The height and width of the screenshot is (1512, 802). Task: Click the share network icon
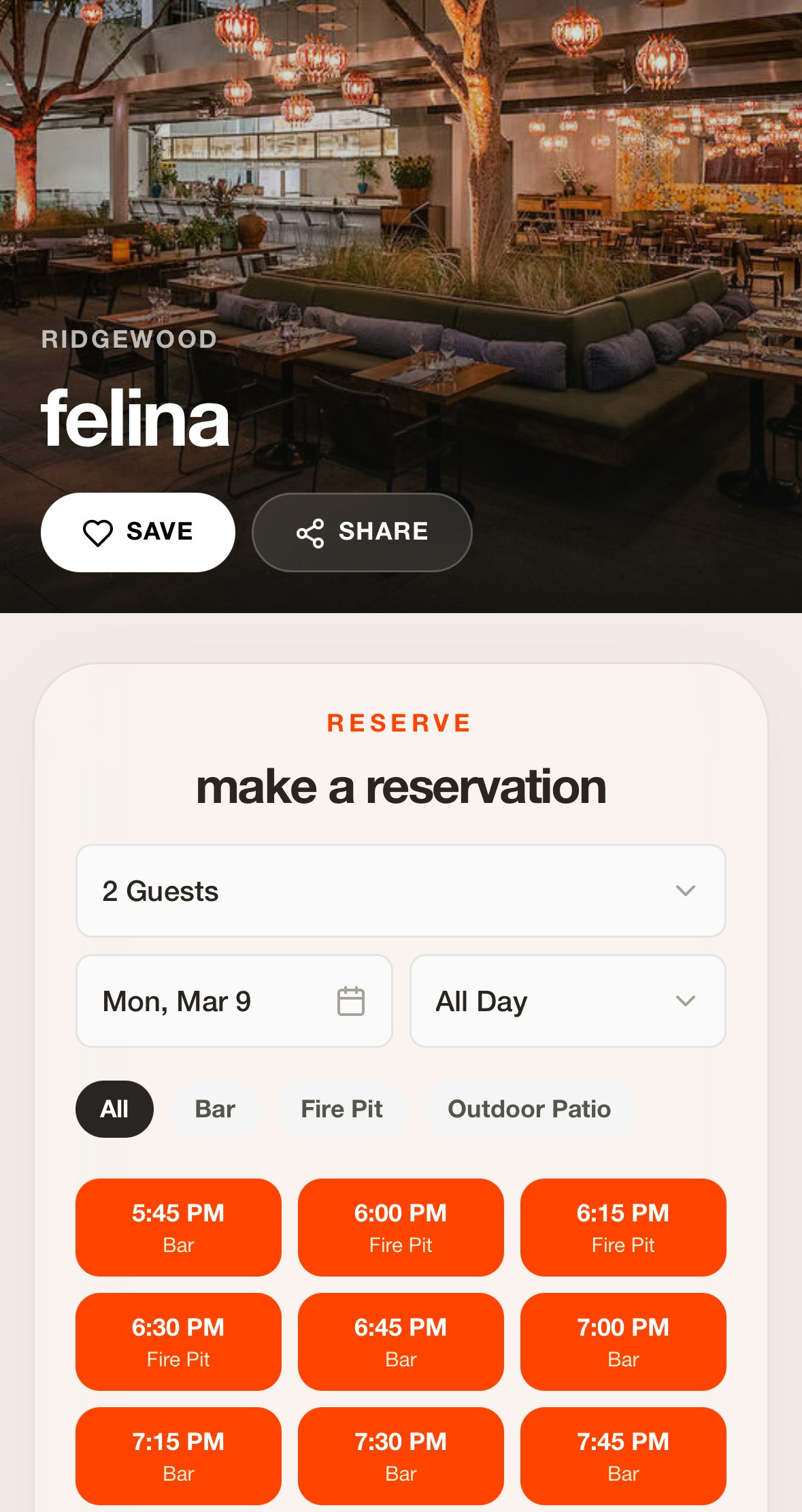[310, 533]
